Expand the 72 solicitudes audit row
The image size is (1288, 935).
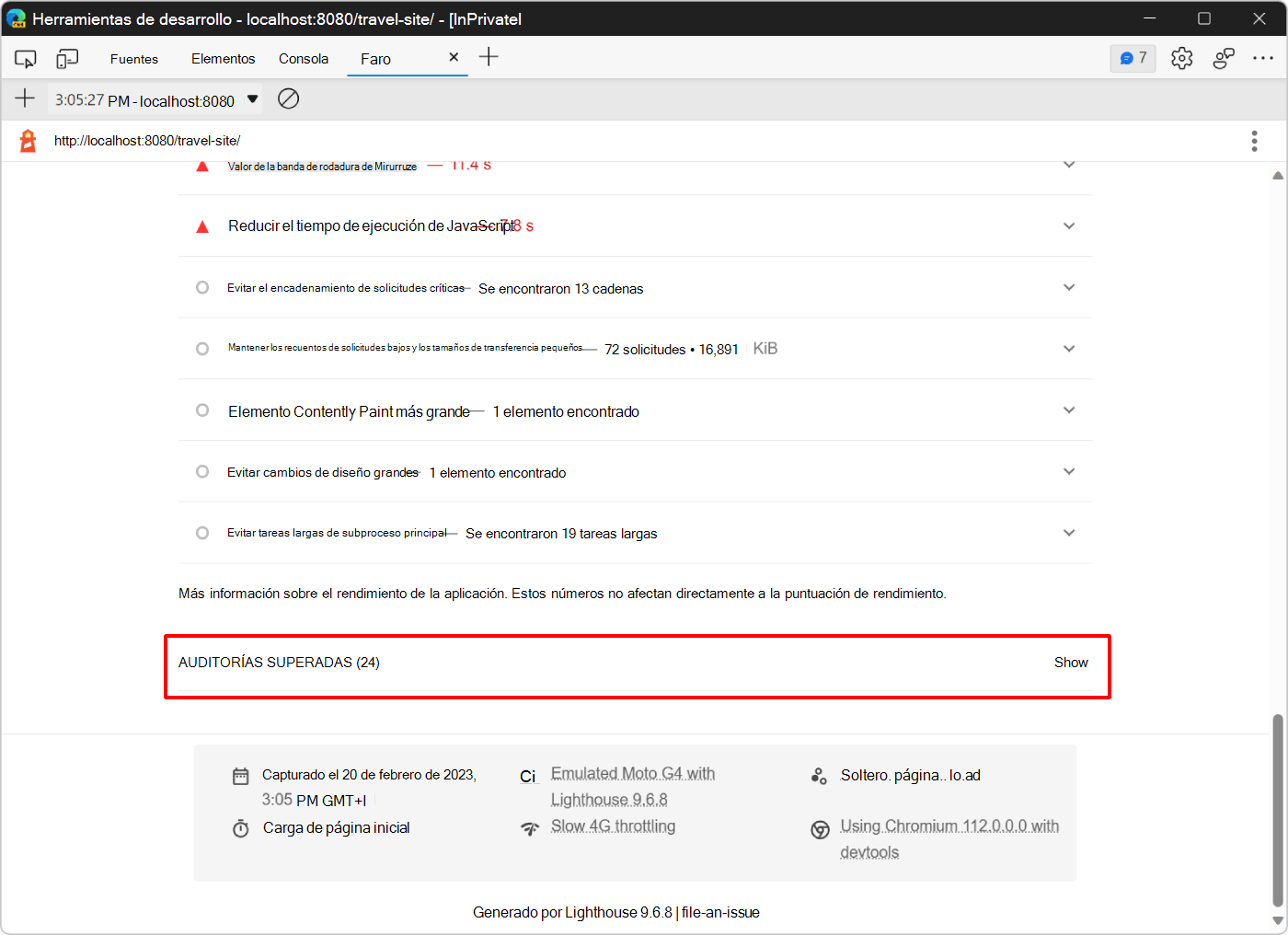[x=1069, y=349]
